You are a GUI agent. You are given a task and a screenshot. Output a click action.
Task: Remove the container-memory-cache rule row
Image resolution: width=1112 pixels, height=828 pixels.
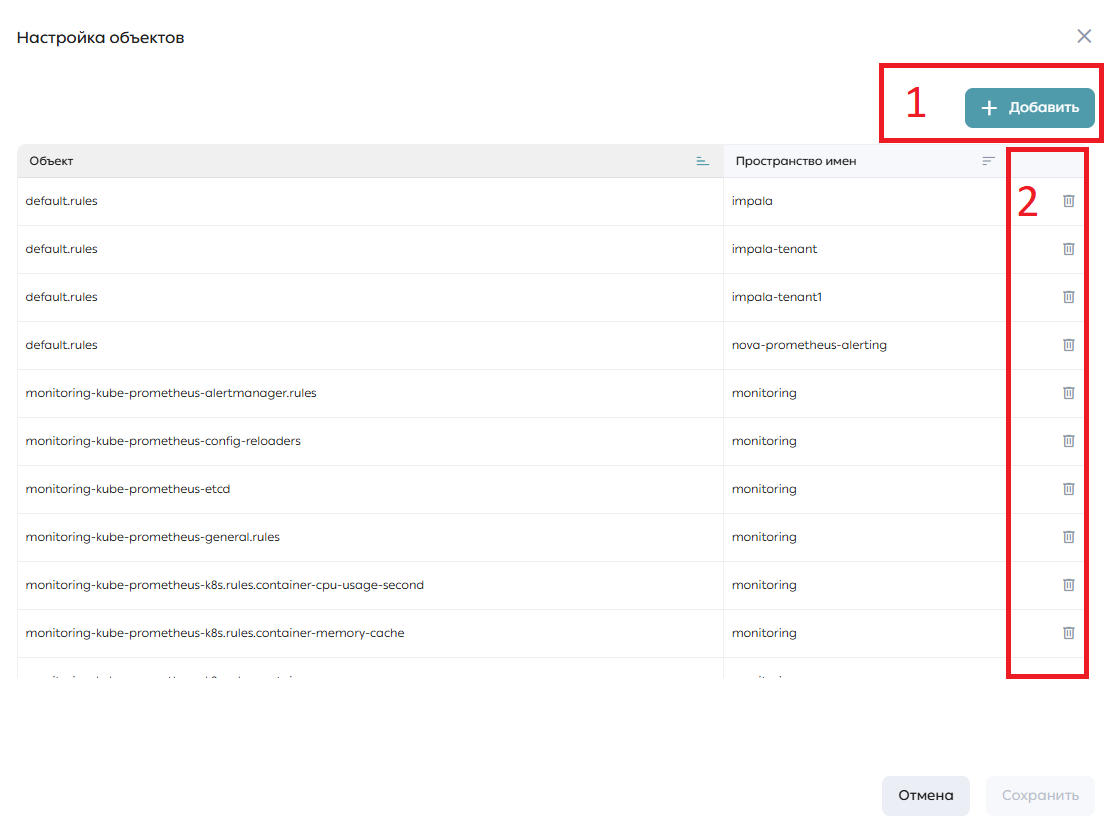pos(1068,633)
